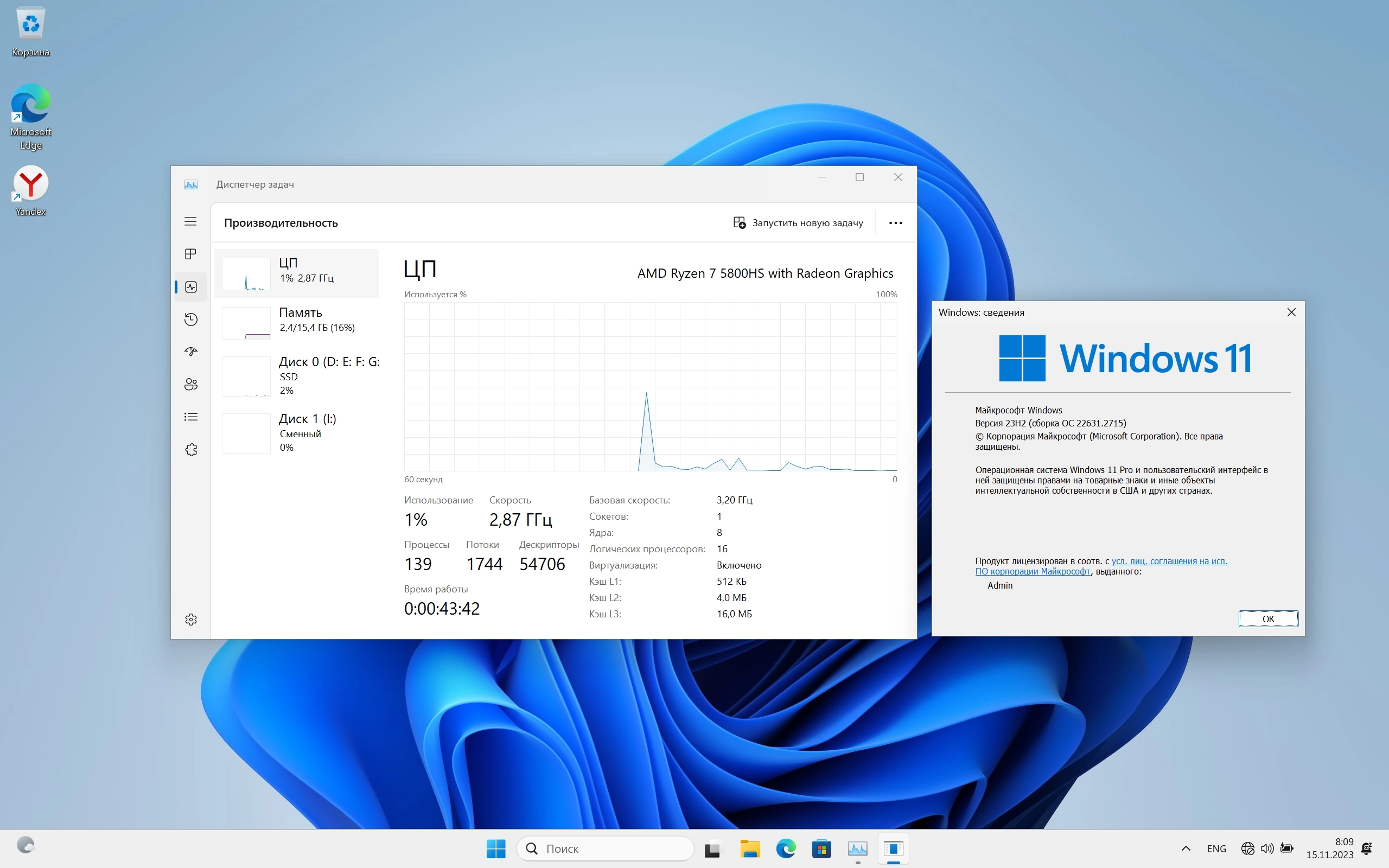Open the Services puzzle-piece sidebar icon
Screen dimensions: 1389x868
point(190,450)
